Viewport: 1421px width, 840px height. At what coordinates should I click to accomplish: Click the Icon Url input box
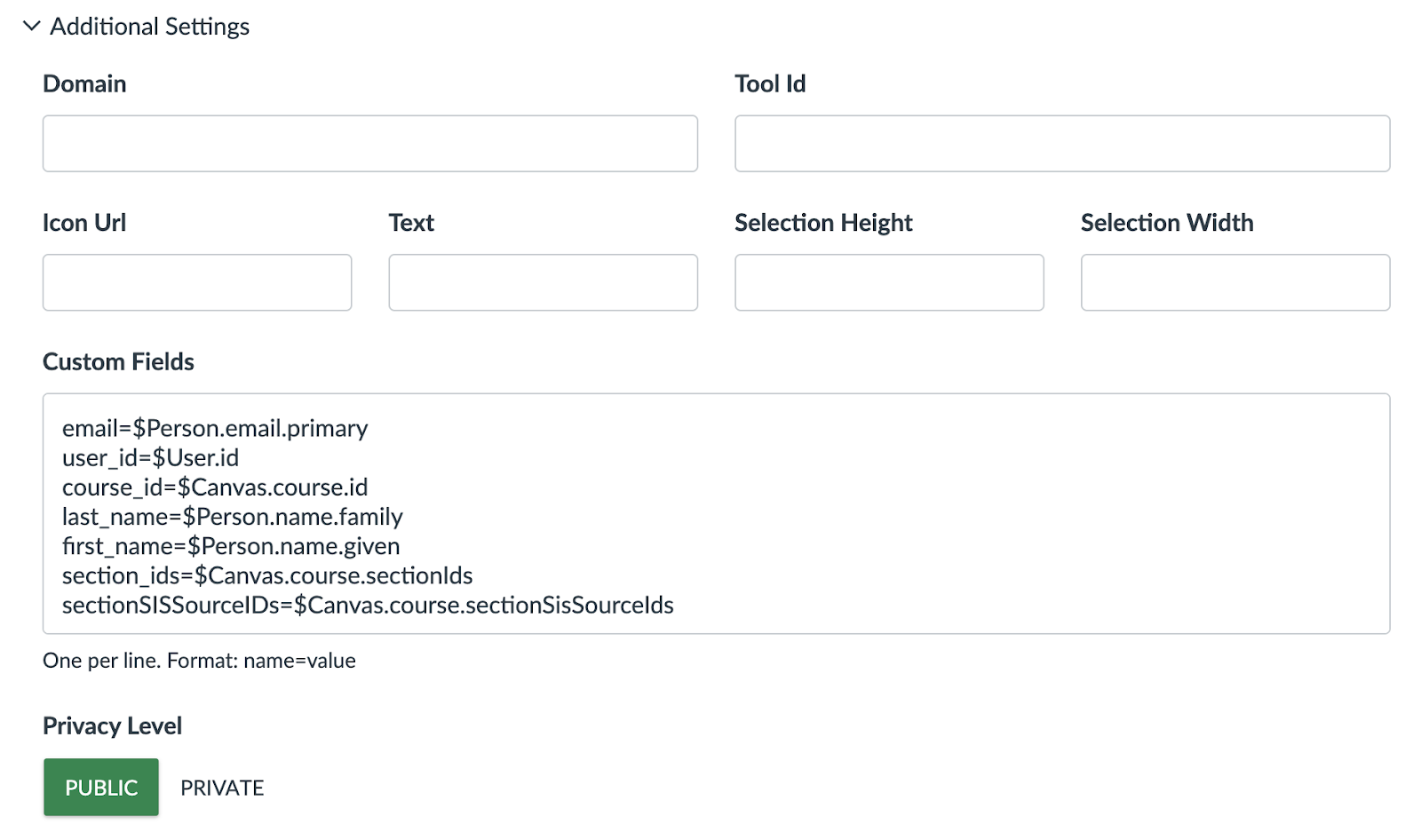click(197, 282)
